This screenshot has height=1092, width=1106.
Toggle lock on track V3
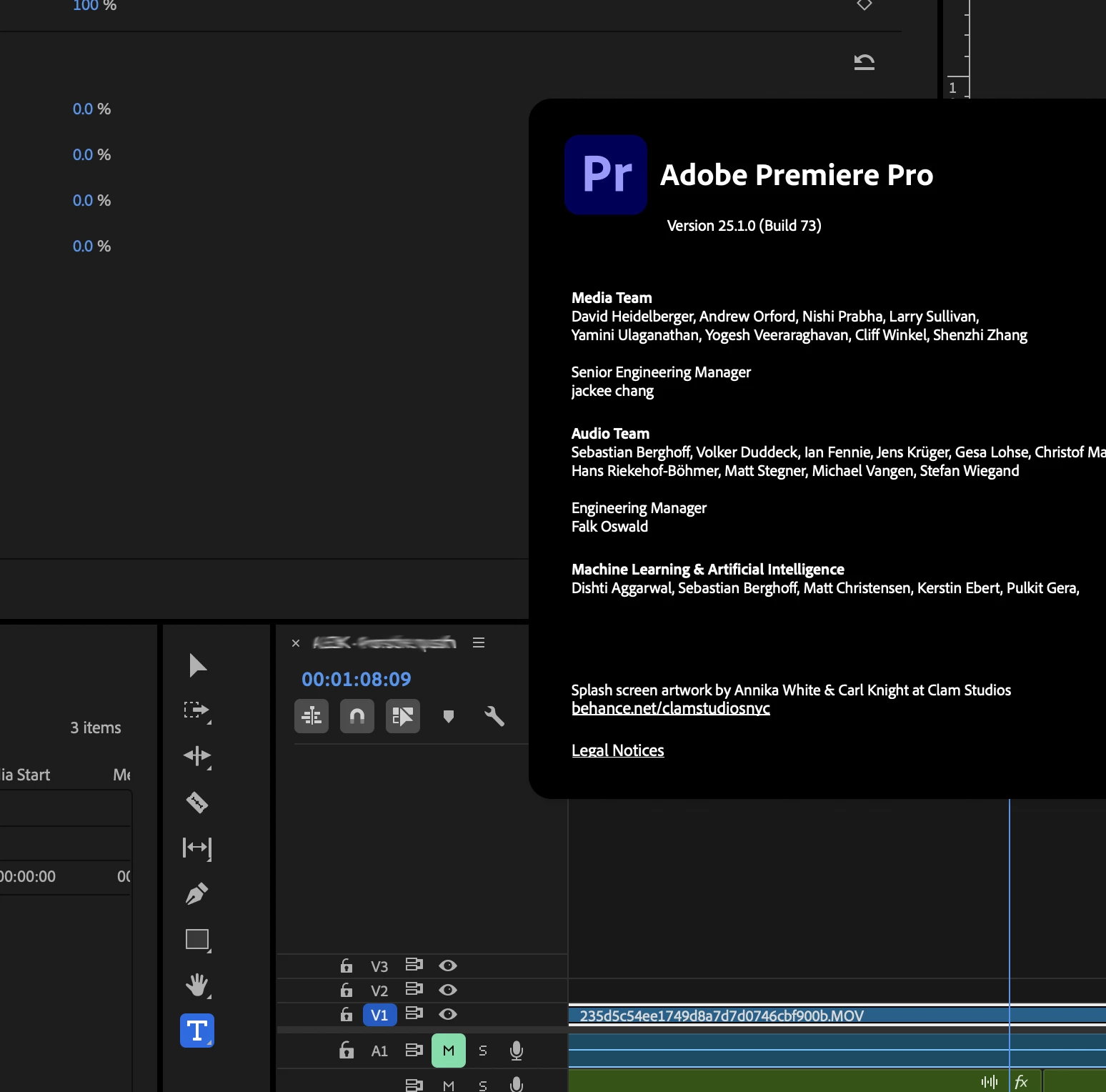click(x=347, y=966)
